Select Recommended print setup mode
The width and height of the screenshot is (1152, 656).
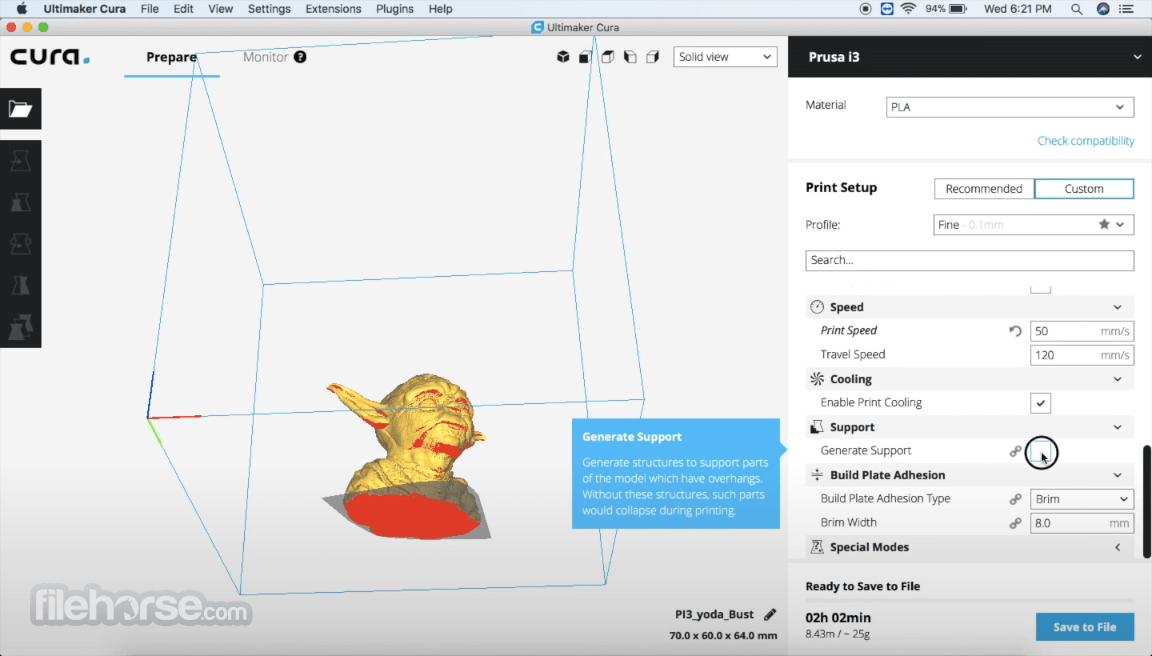pyautogui.click(x=984, y=189)
